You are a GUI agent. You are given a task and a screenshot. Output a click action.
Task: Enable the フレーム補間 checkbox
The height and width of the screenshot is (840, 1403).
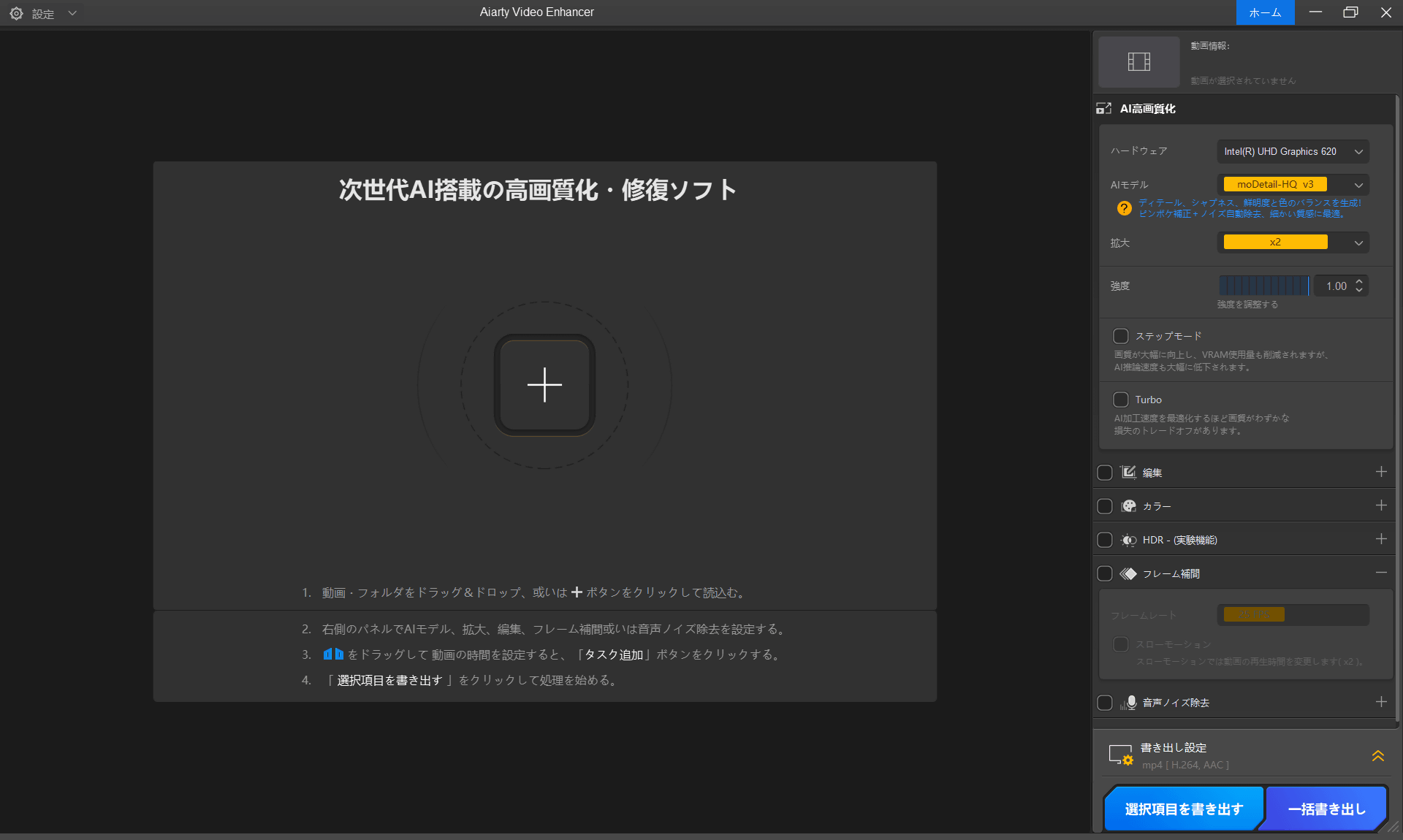[1105, 574]
